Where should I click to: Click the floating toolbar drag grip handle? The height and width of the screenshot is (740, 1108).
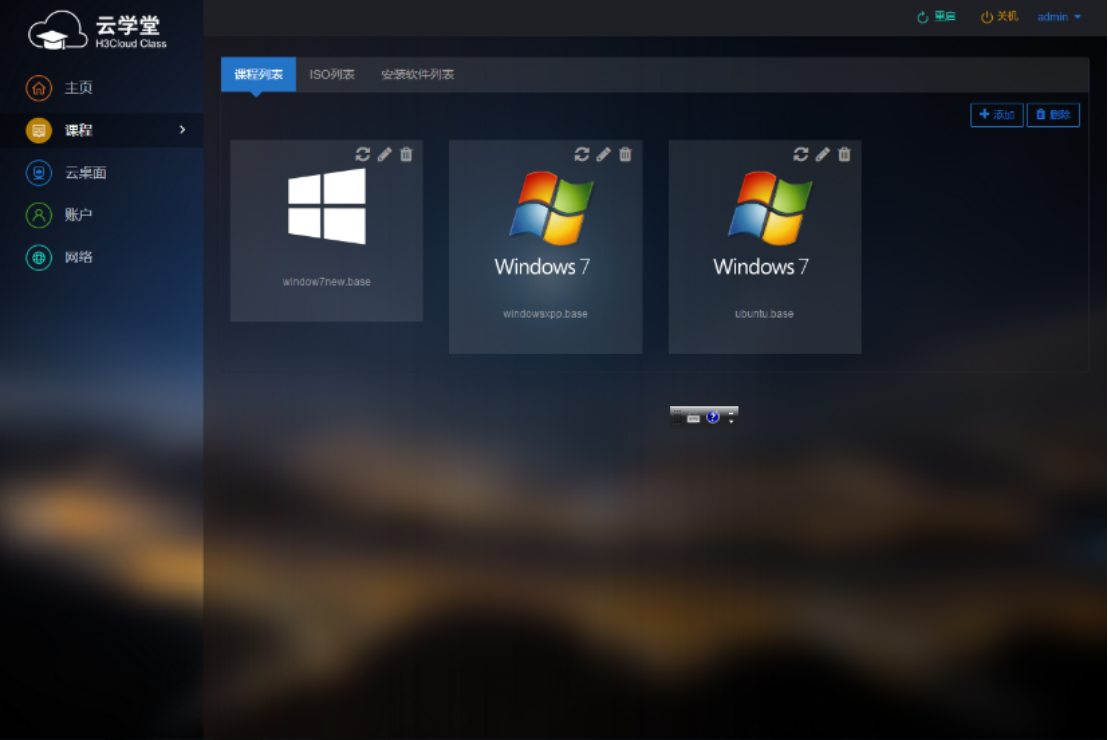tap(677, 417)
